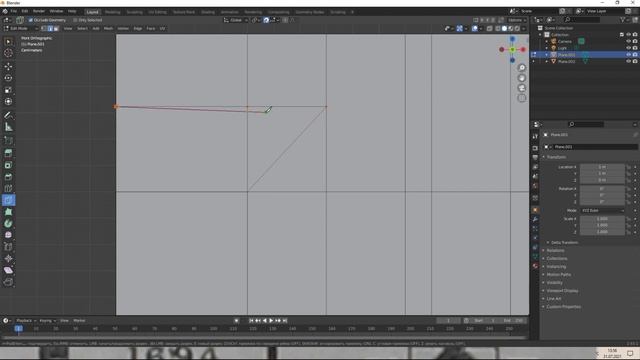The width and height of the screenshot is (640, 360).
Task: Select the Rotate tool
Action: pos(8,78)
